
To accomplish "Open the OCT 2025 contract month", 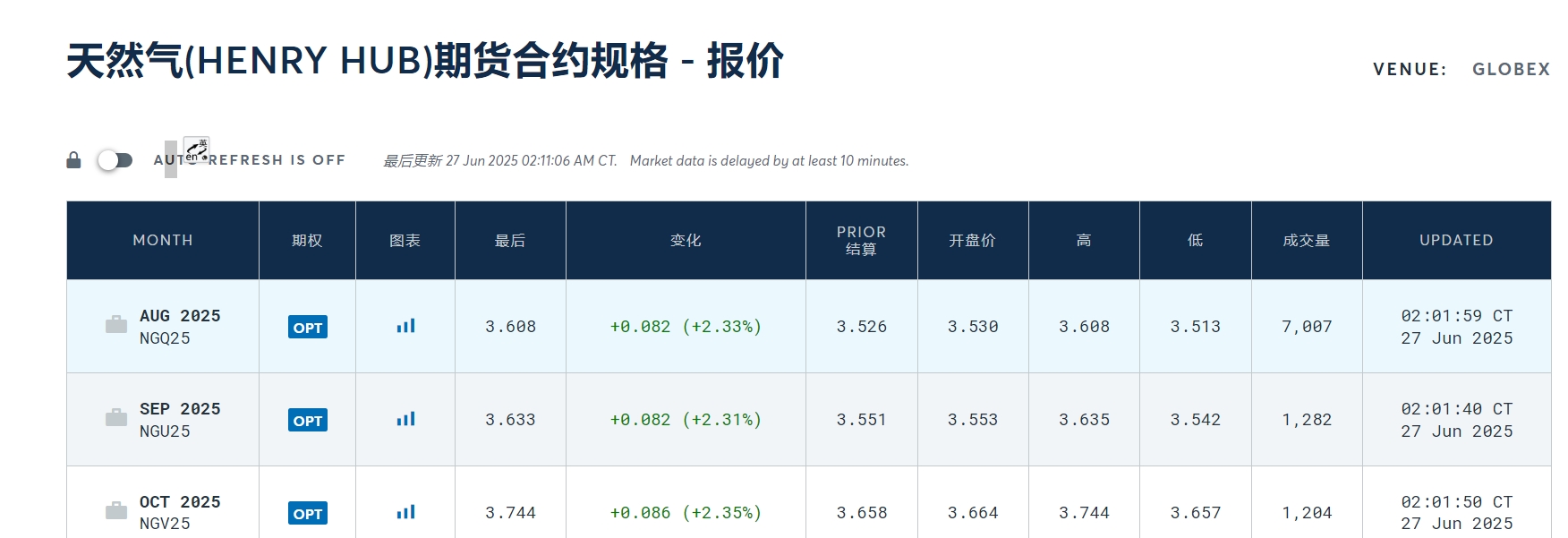I will 180,502.
